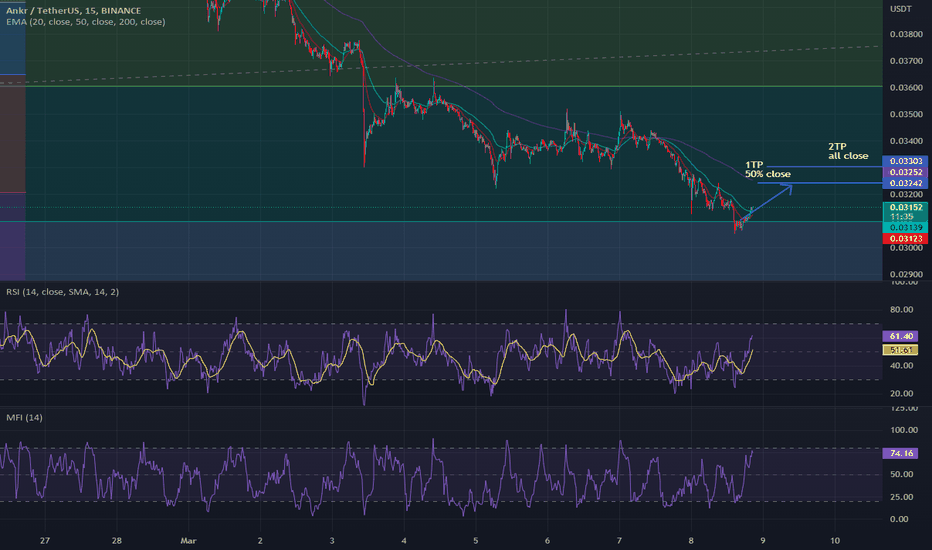Select the EMA indicator legend label
Image resolution: width=932 pixels, height=550 pixels.
click(x=86, y=22)
